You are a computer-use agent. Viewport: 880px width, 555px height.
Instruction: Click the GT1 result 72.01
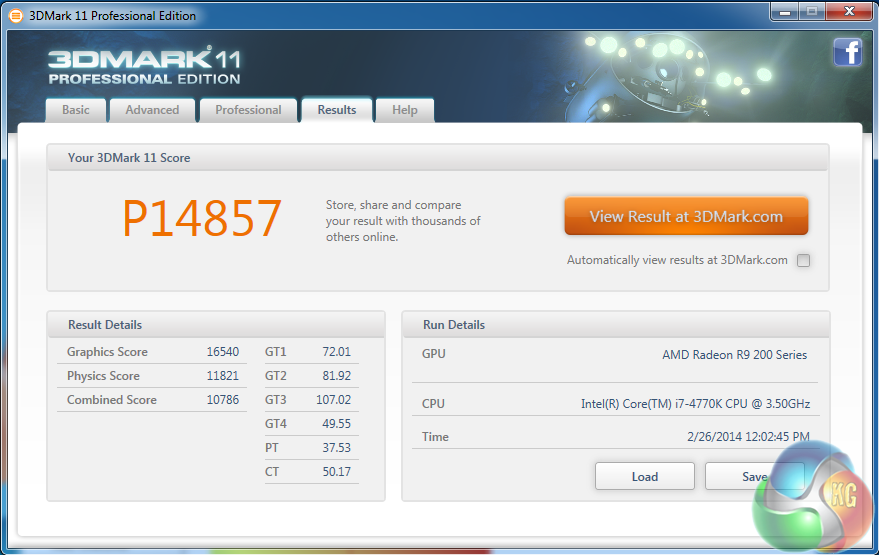coord(336,352)
